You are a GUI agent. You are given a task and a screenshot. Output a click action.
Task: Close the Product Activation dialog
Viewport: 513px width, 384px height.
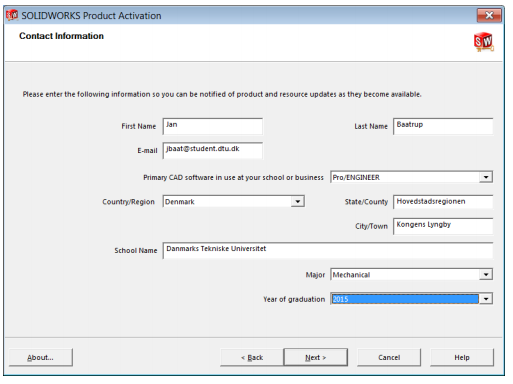489,15
